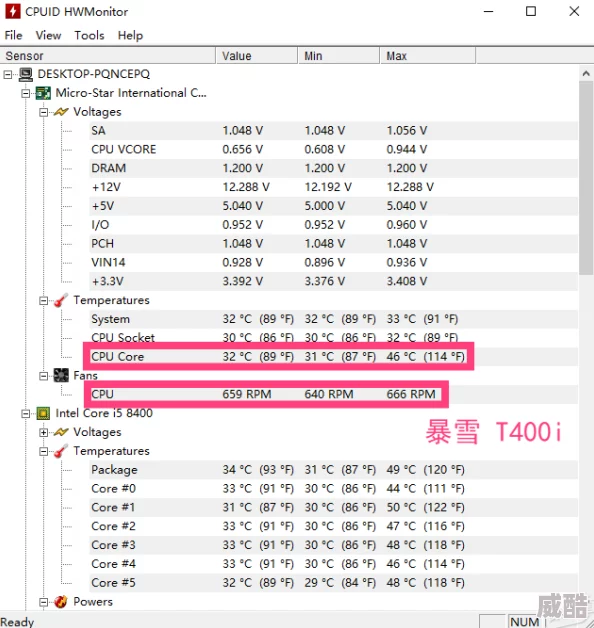The image size is (594, 628).
Task: Open the File menu
Action: point(13,35)
